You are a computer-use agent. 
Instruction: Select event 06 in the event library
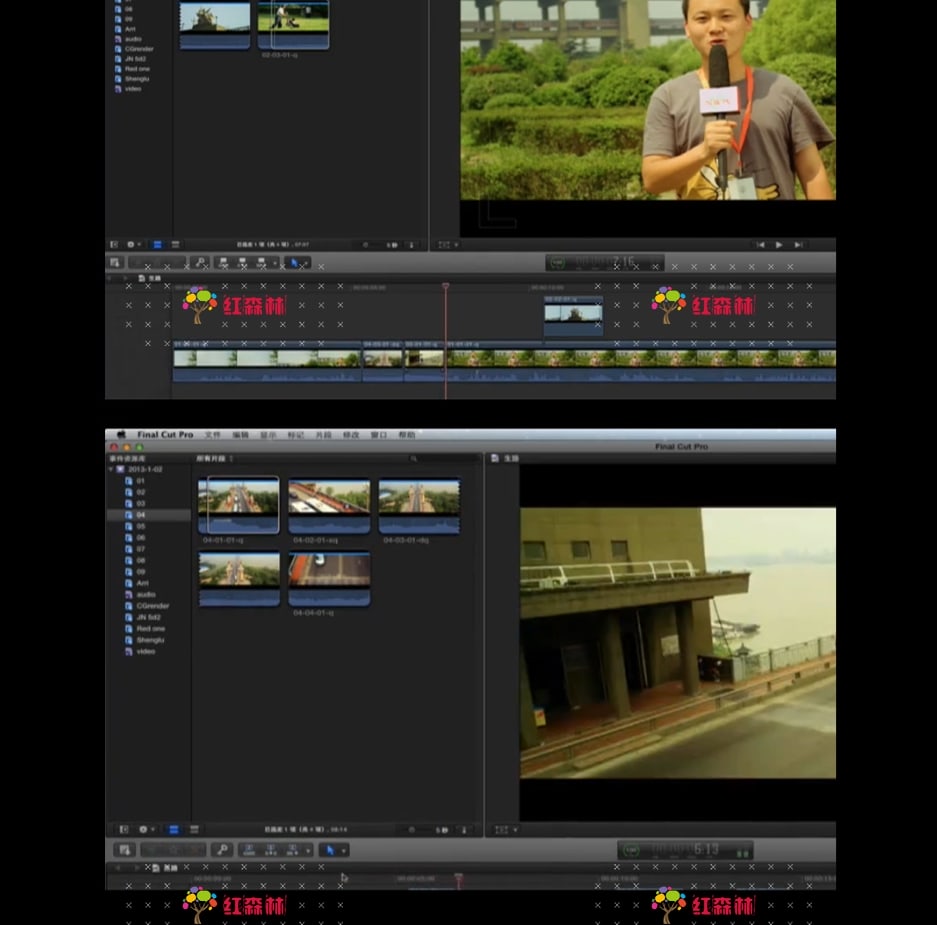point(140,537)
